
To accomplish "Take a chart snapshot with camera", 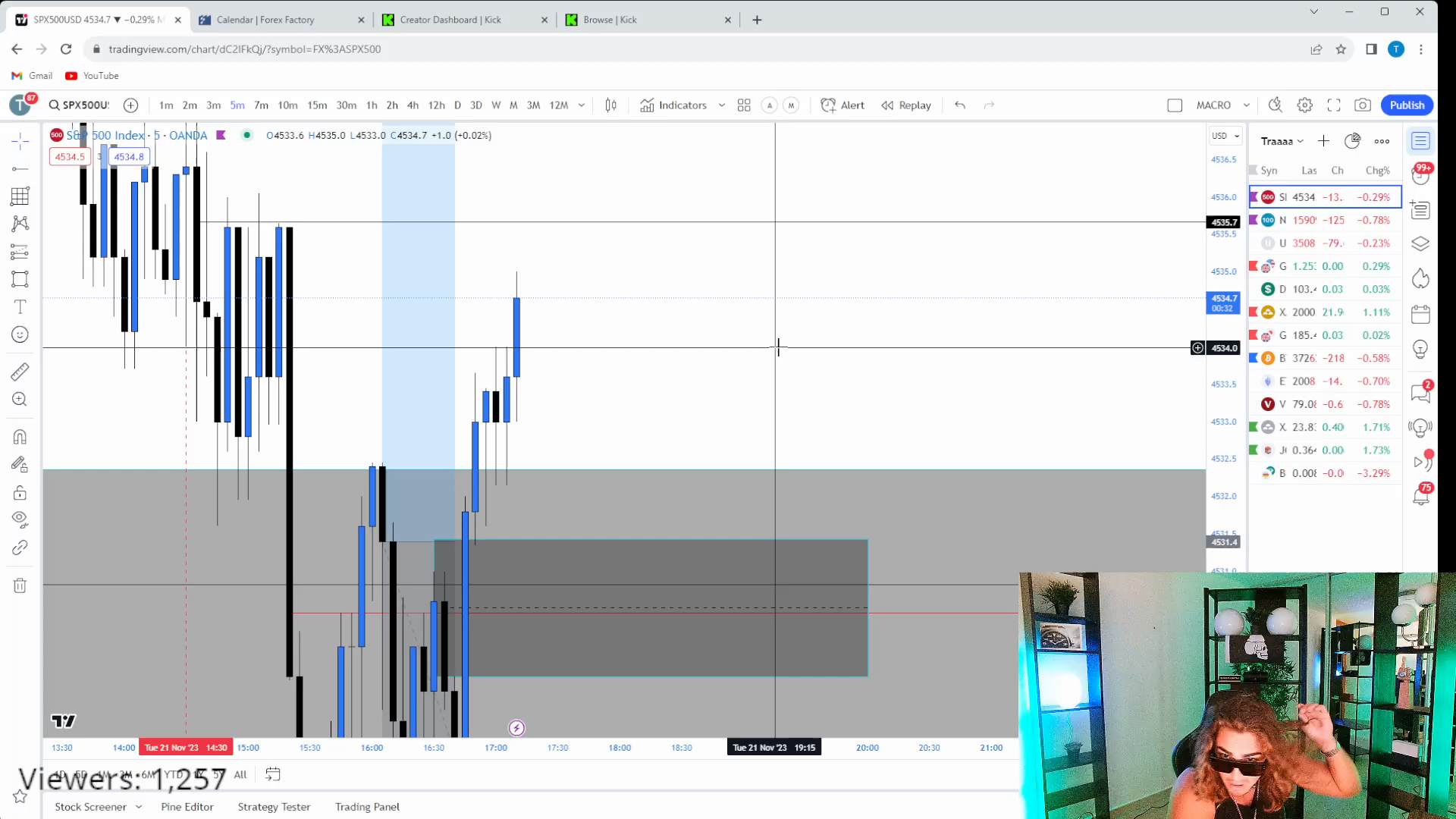I will pyautogui.click(x=1363, y=105).
